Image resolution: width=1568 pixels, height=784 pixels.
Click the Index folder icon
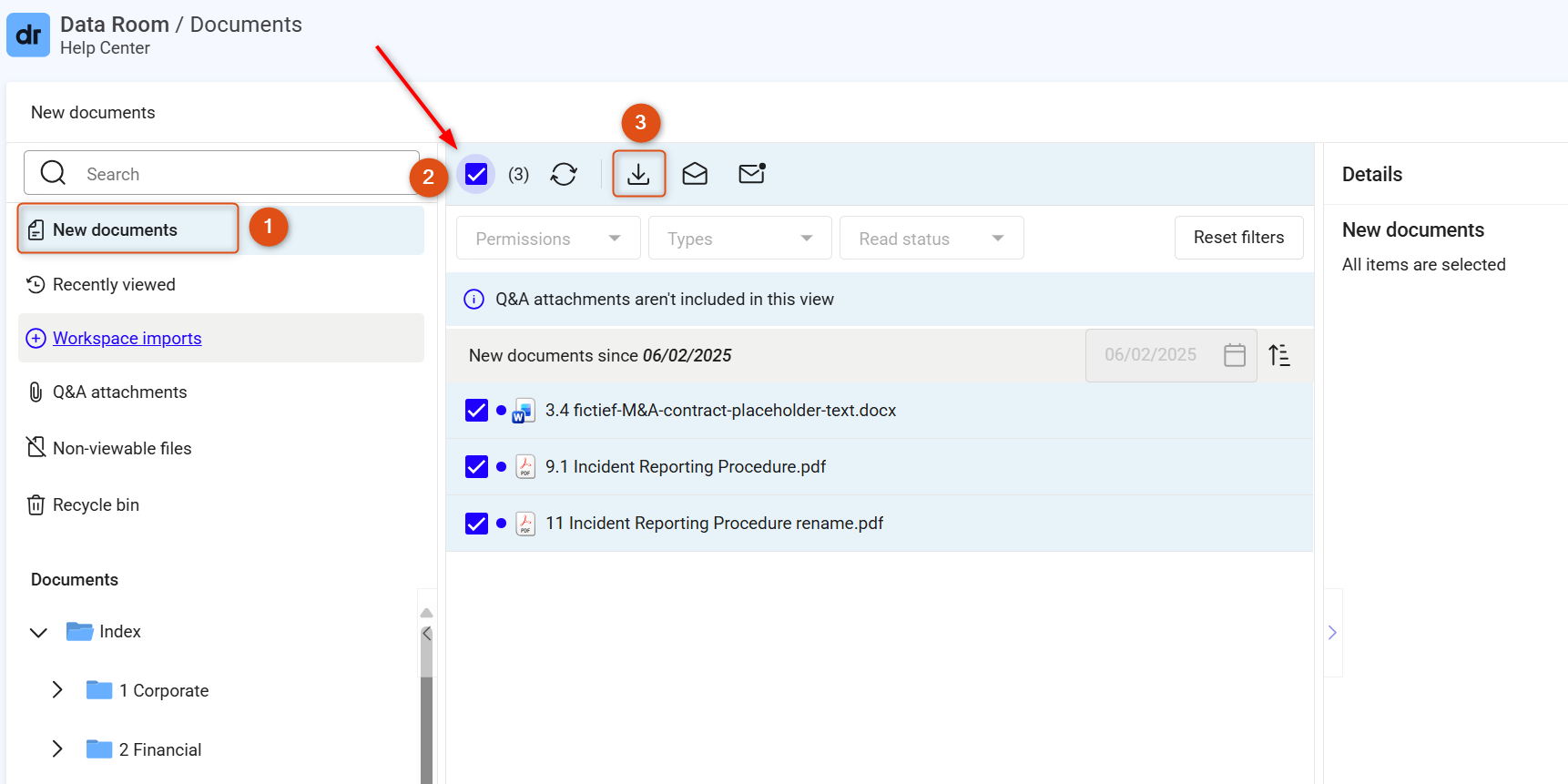click(x=80, y=631)
